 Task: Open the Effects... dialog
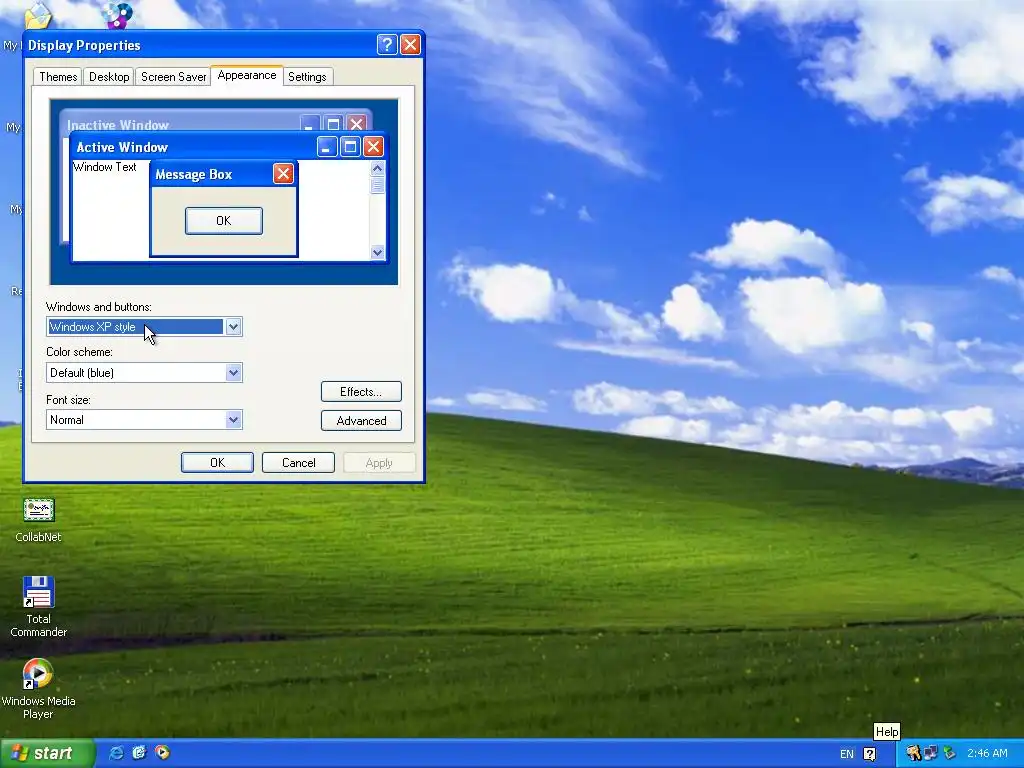361,392
